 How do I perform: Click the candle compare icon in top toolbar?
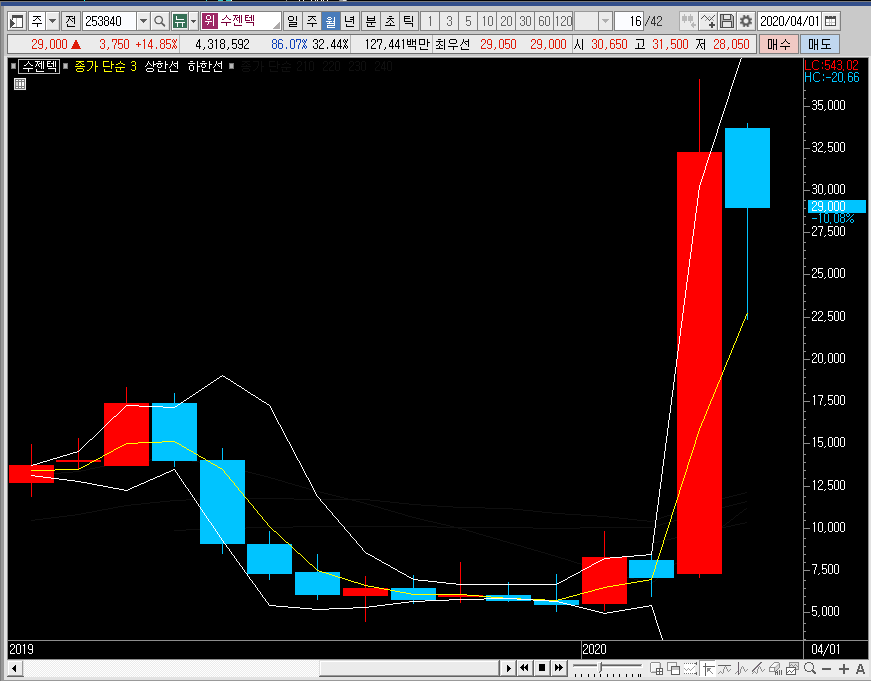click(689, 22)
